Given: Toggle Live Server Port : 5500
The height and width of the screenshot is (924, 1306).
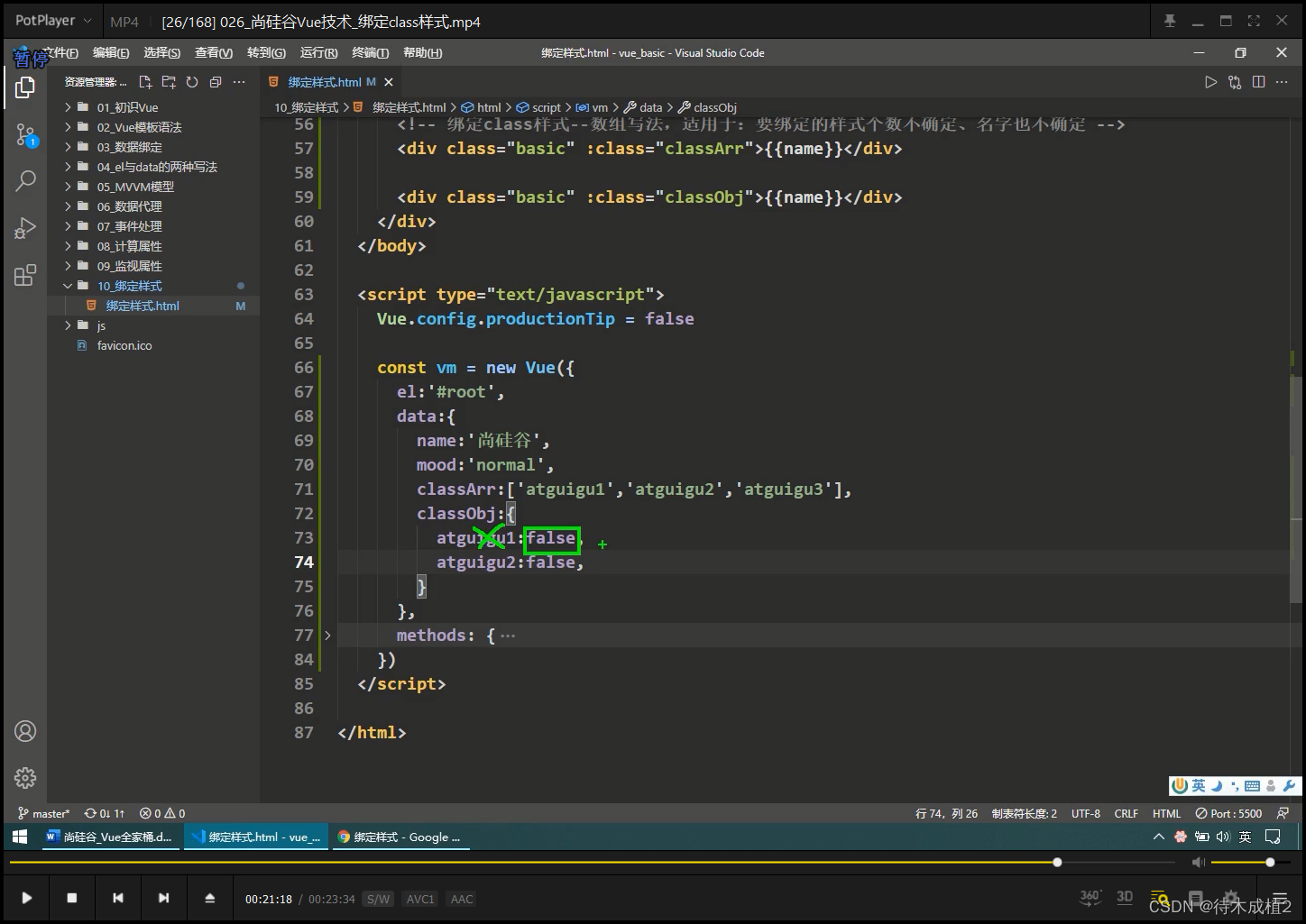Looking at the screenshot, I should click(1228, 813).
